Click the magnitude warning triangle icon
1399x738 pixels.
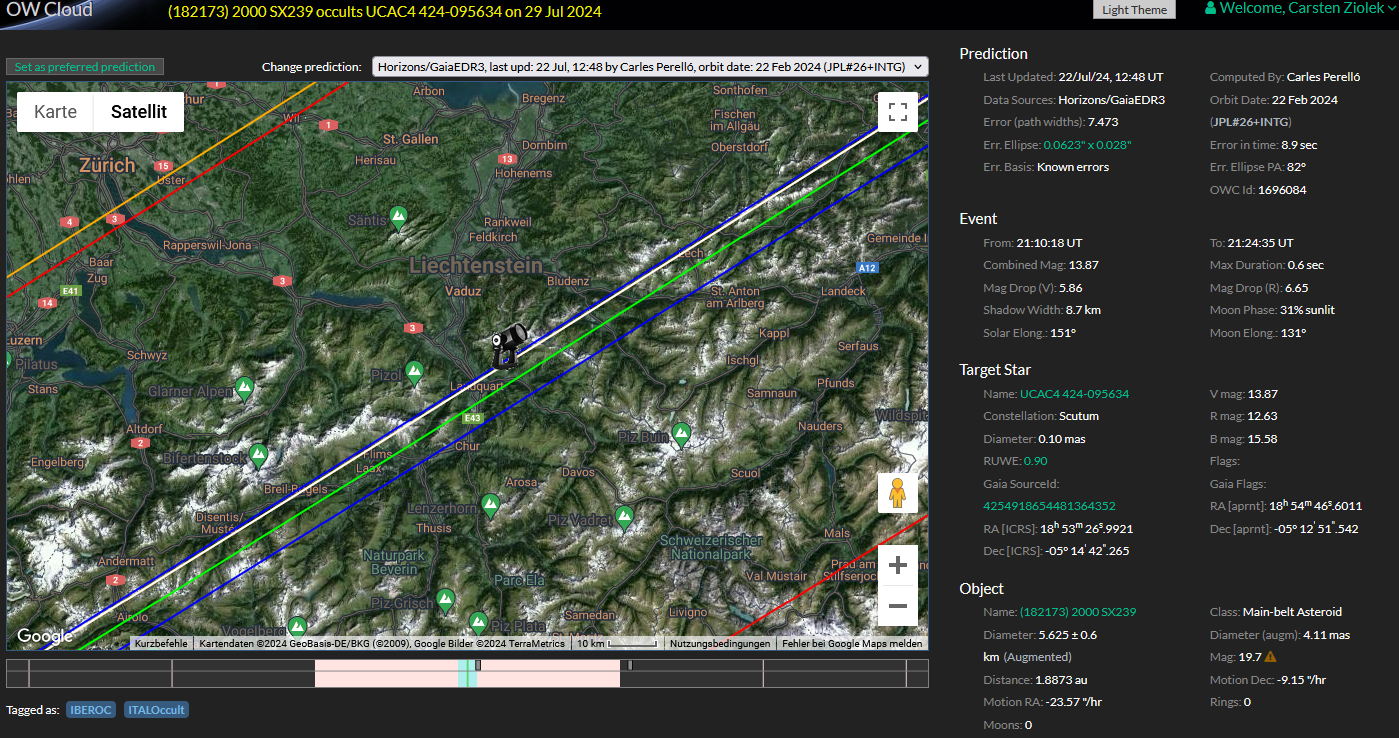[x=1270, y=657]
